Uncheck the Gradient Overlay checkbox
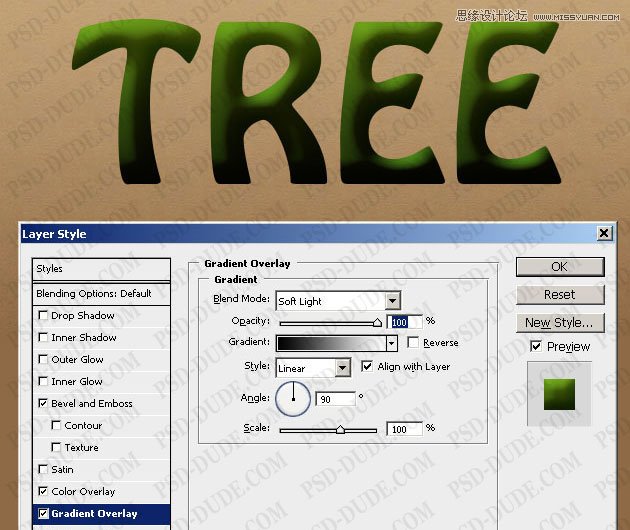The image size is (630, 530). [x=43, y=513]
